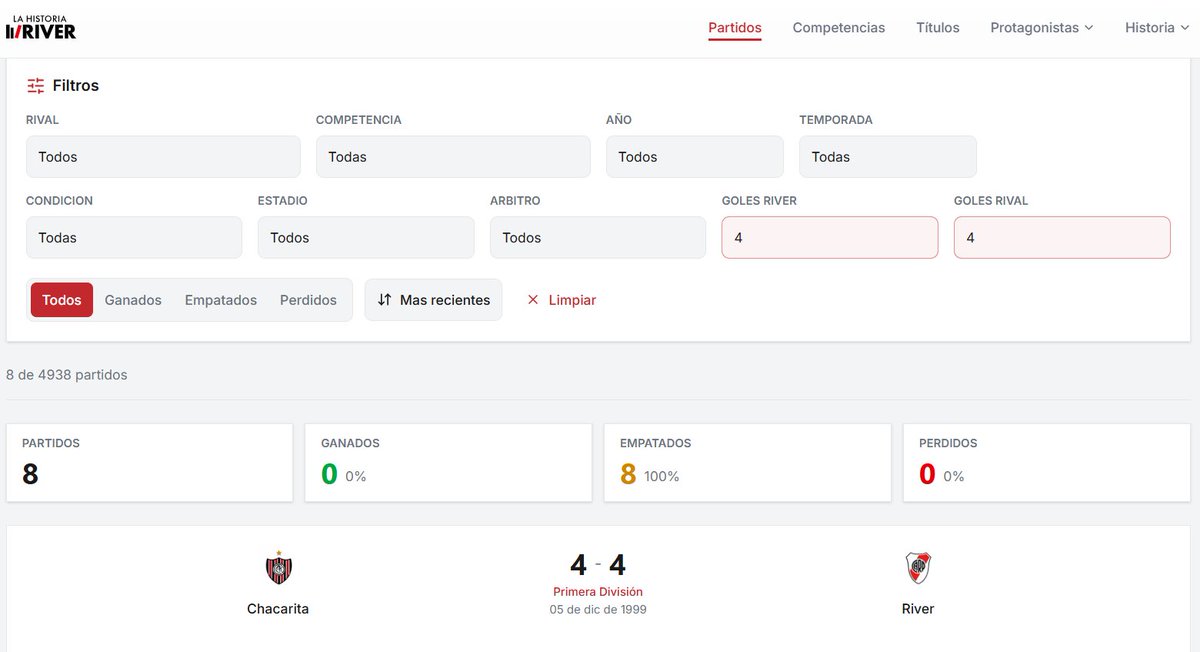This screenshot has width=1200, height=652.
Task: Click the sort arrows icon on Mas recientes
Action: pos(384,300)
